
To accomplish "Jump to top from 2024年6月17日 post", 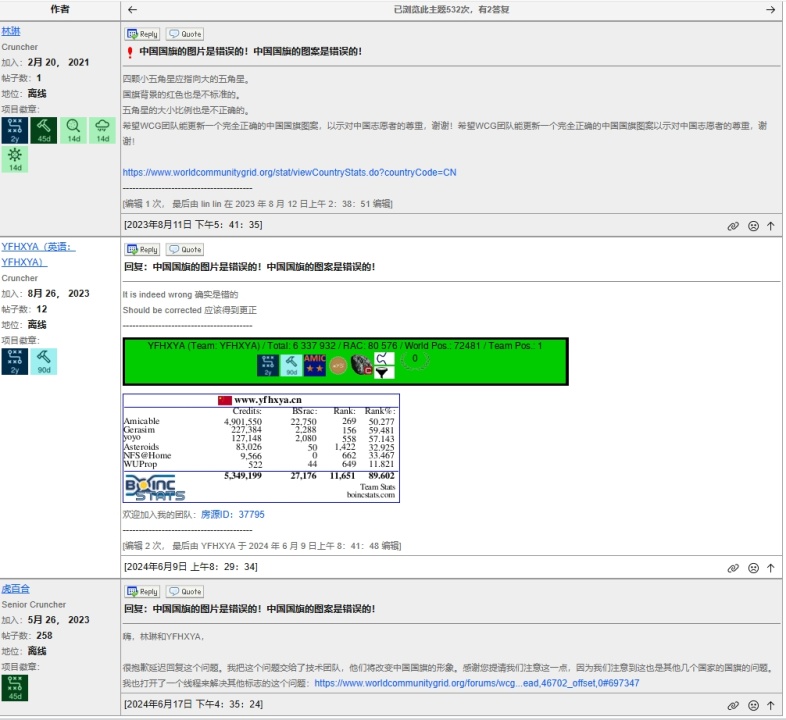I will pyautogui.click(x=770, y=705).
